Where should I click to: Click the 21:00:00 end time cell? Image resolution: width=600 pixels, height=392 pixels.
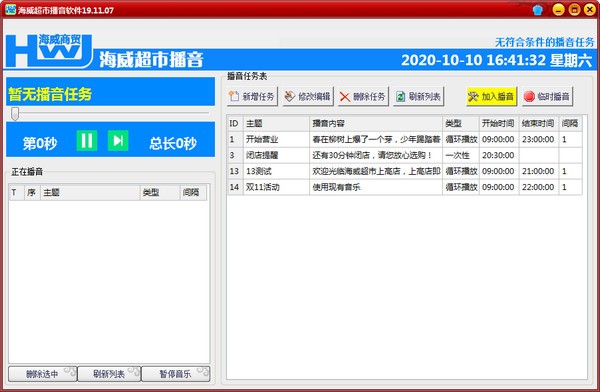[x=538, y=171]
